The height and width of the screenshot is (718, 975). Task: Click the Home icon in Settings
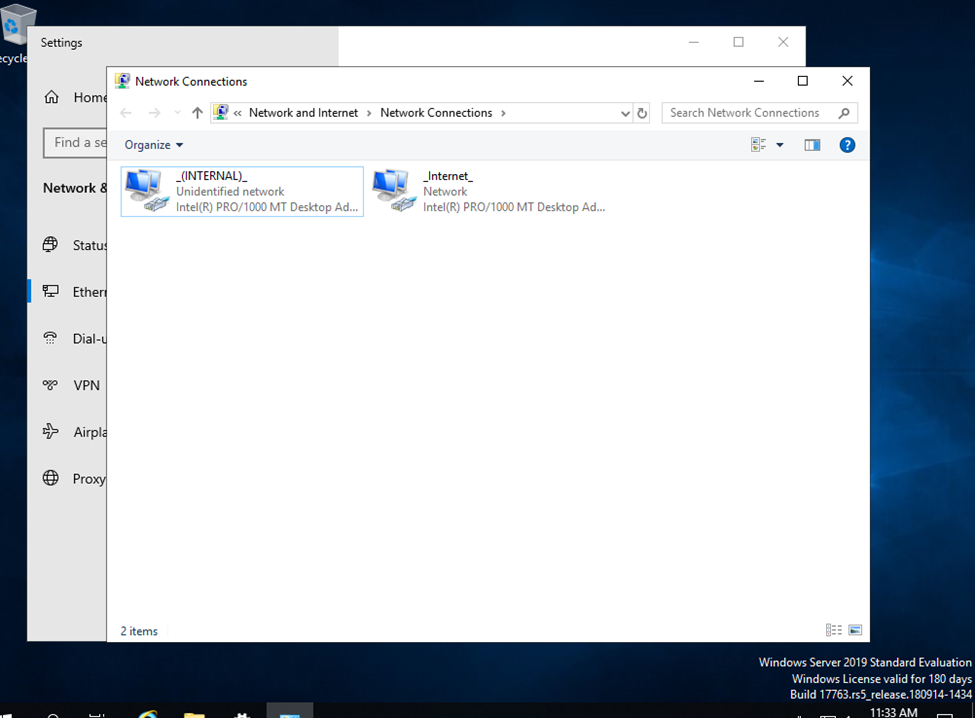[52, 97]
